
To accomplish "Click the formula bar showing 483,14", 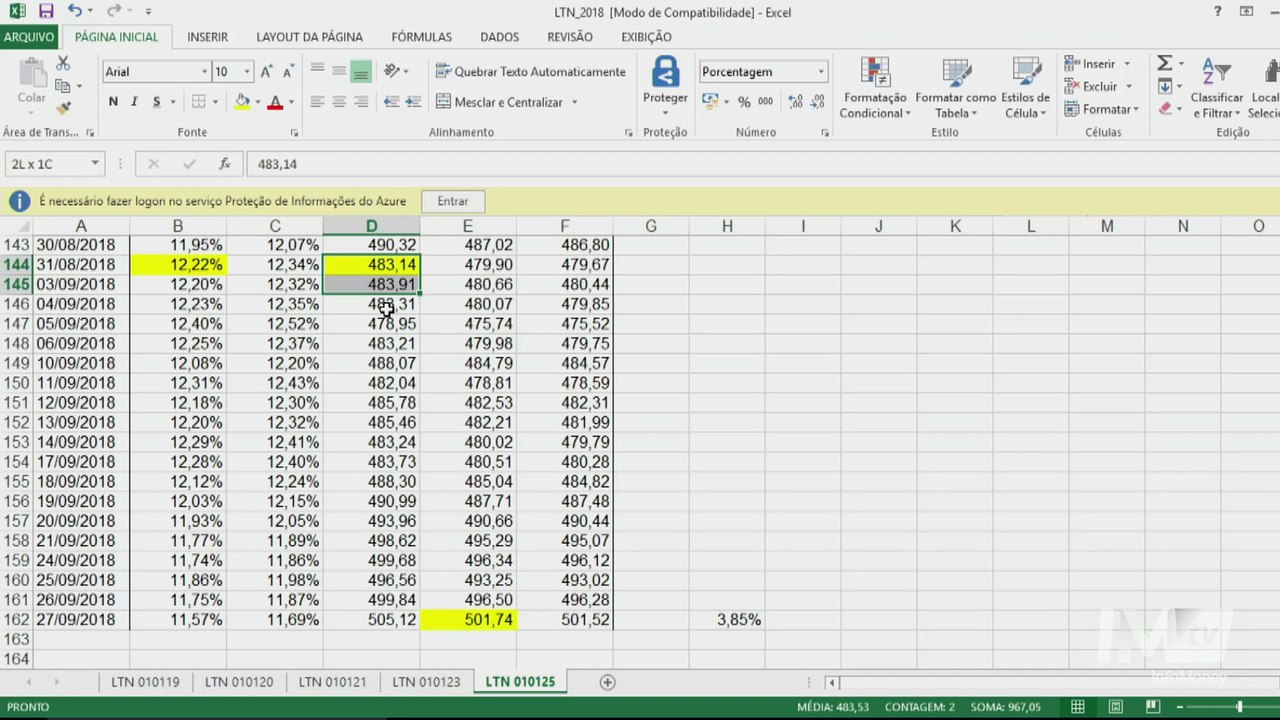I will click(760, 164).
